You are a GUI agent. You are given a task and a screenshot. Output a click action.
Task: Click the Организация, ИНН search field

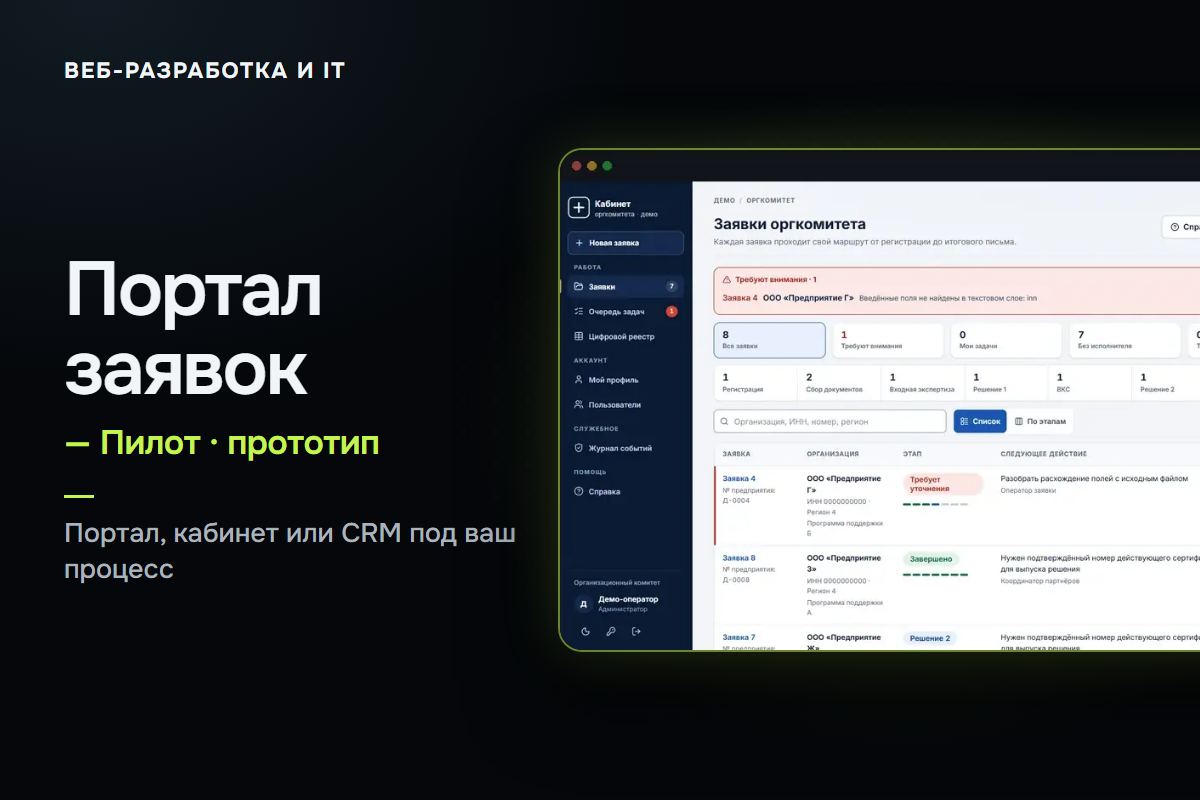click(830, 421)
